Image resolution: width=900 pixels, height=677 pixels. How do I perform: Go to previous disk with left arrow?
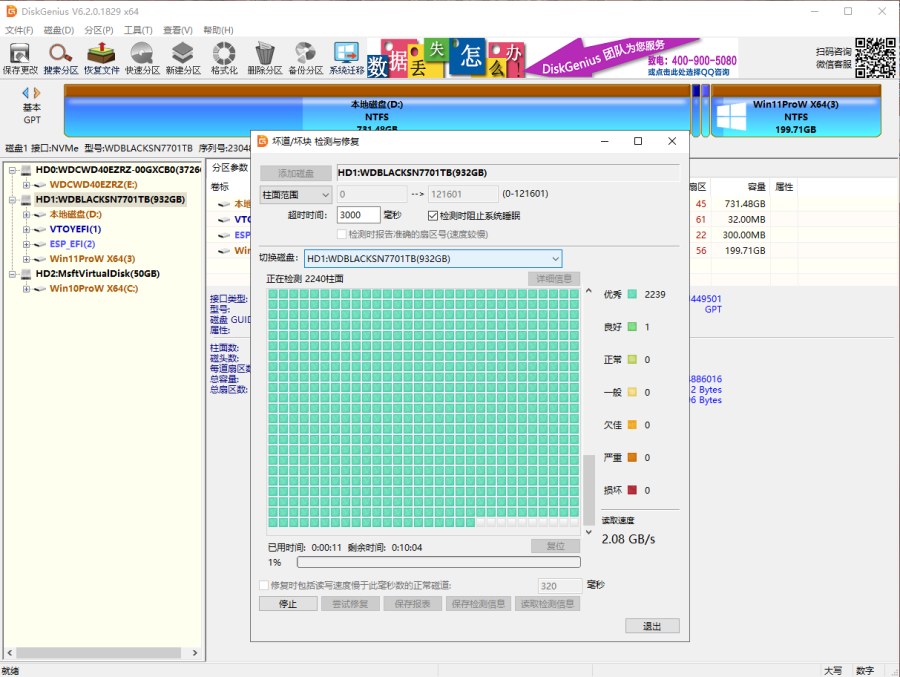click(25, 92)
